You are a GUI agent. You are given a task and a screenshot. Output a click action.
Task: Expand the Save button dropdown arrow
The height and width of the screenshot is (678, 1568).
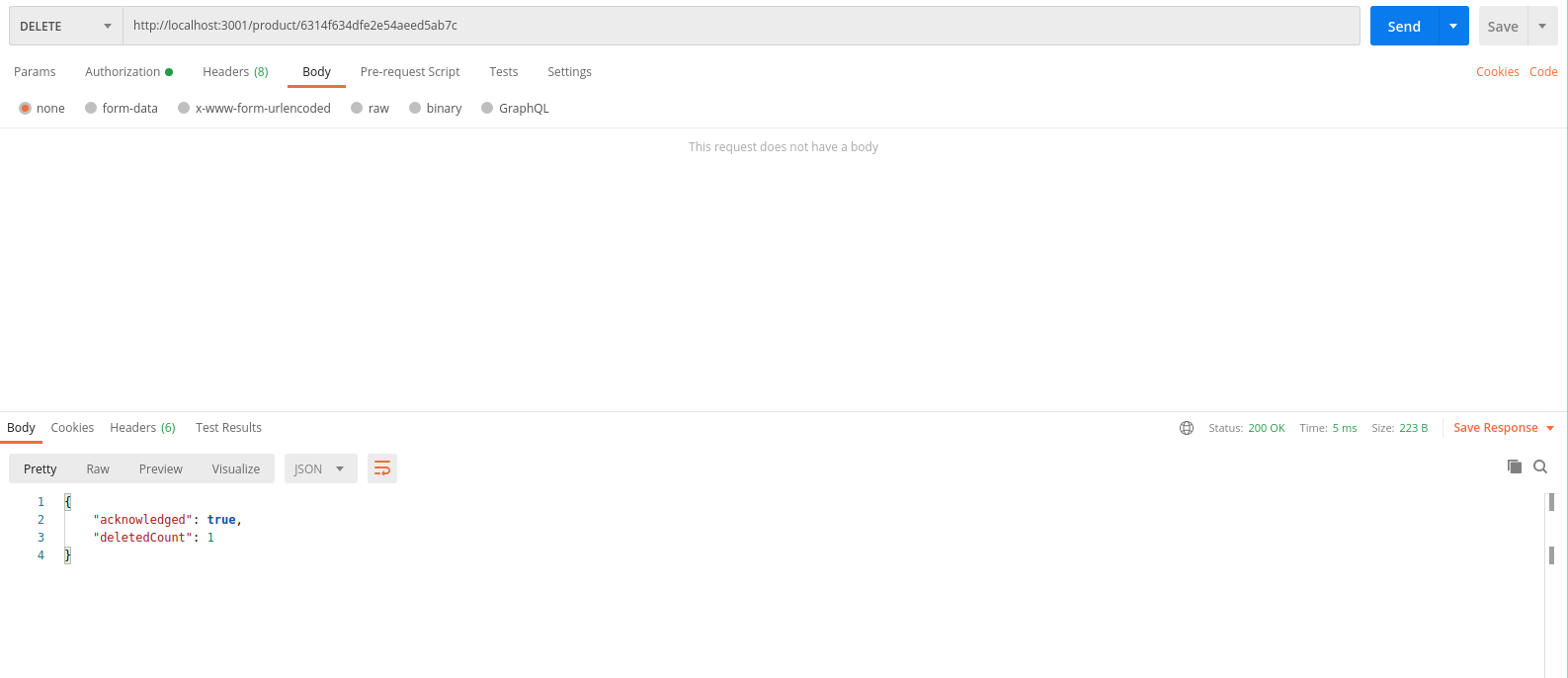tap(1542, 26)
